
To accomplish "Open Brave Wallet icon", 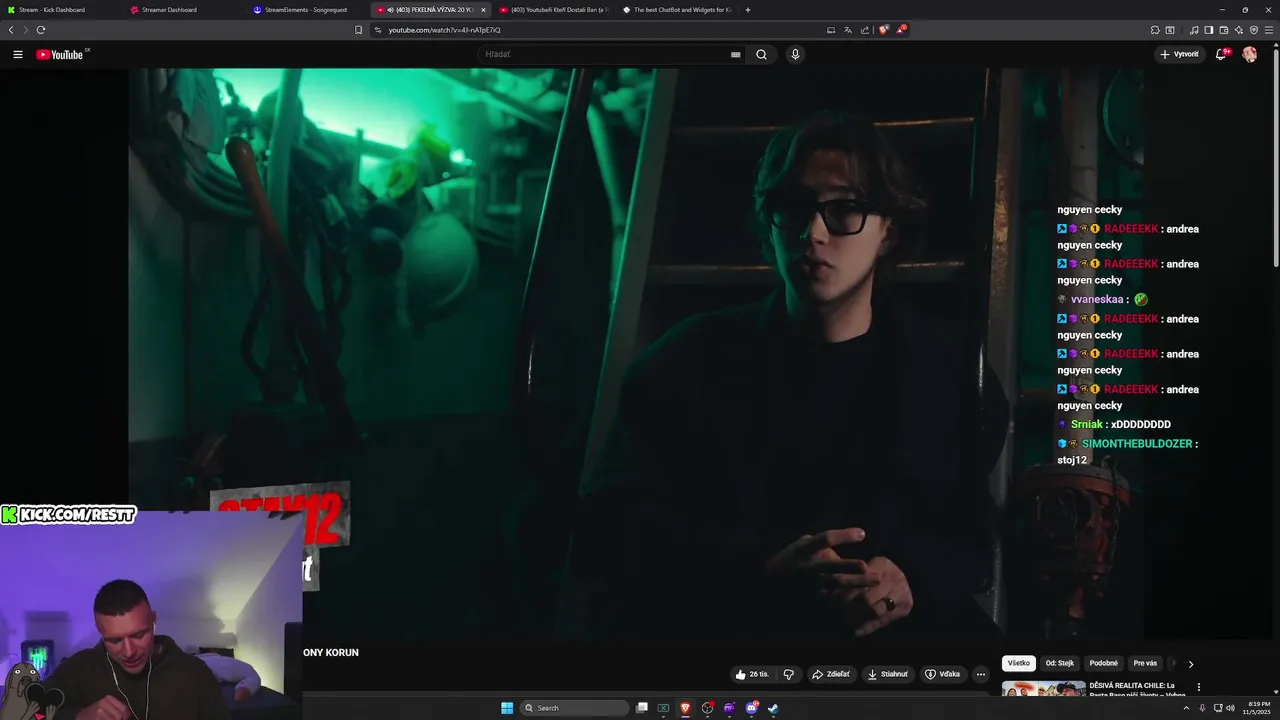I will coord(1224,30).
